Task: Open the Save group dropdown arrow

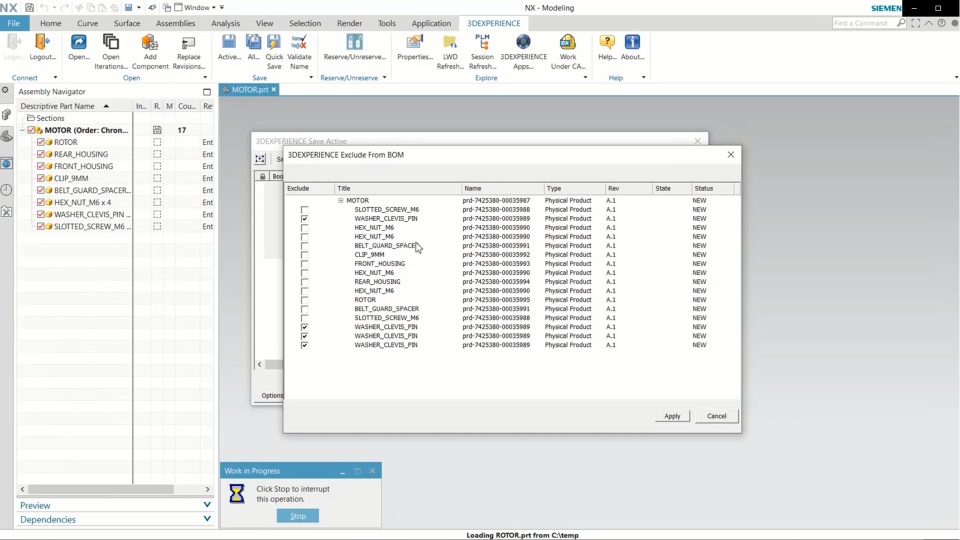Action: point(311,78)
